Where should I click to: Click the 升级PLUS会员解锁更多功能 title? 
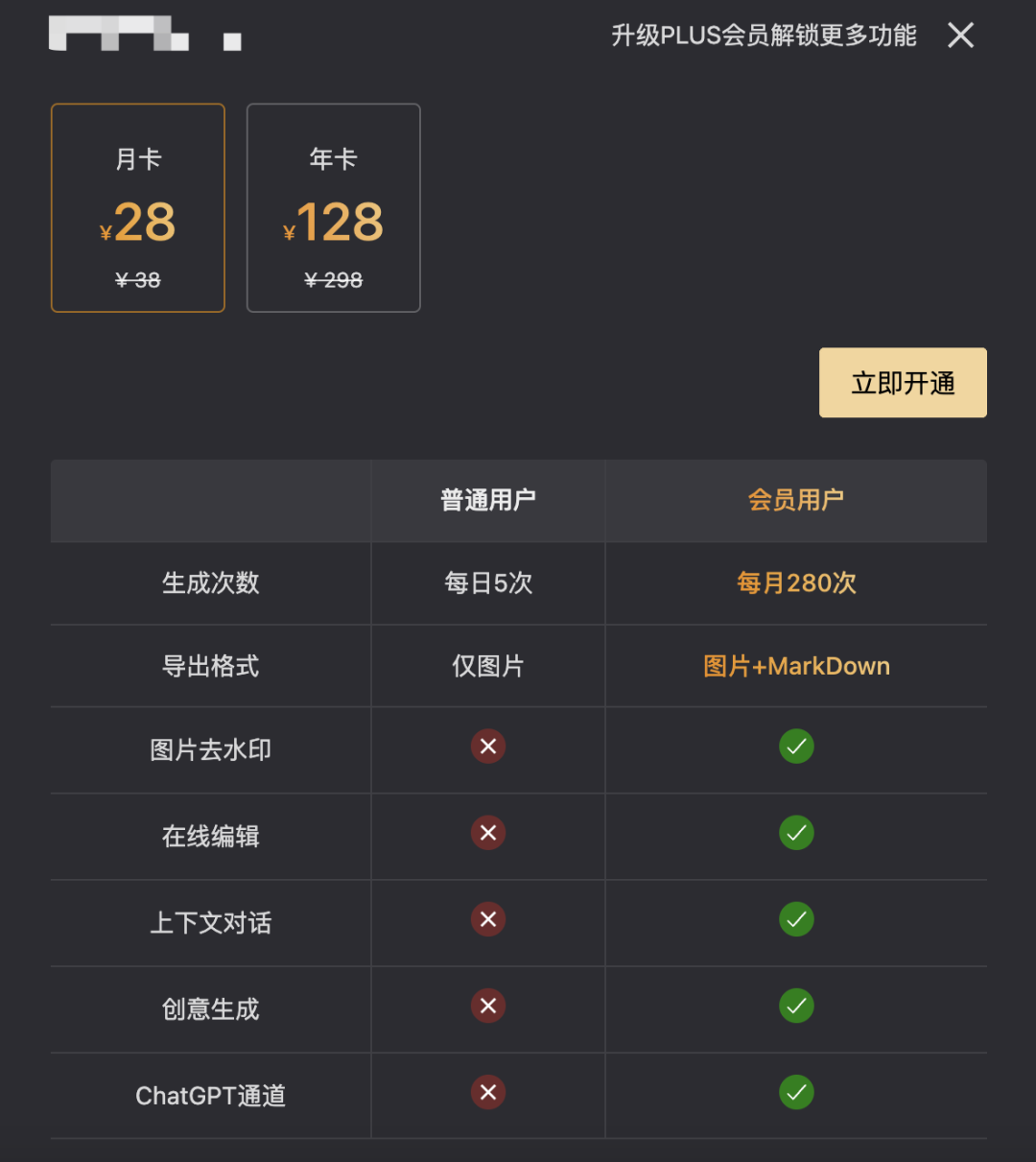click(x=764, y=36)
